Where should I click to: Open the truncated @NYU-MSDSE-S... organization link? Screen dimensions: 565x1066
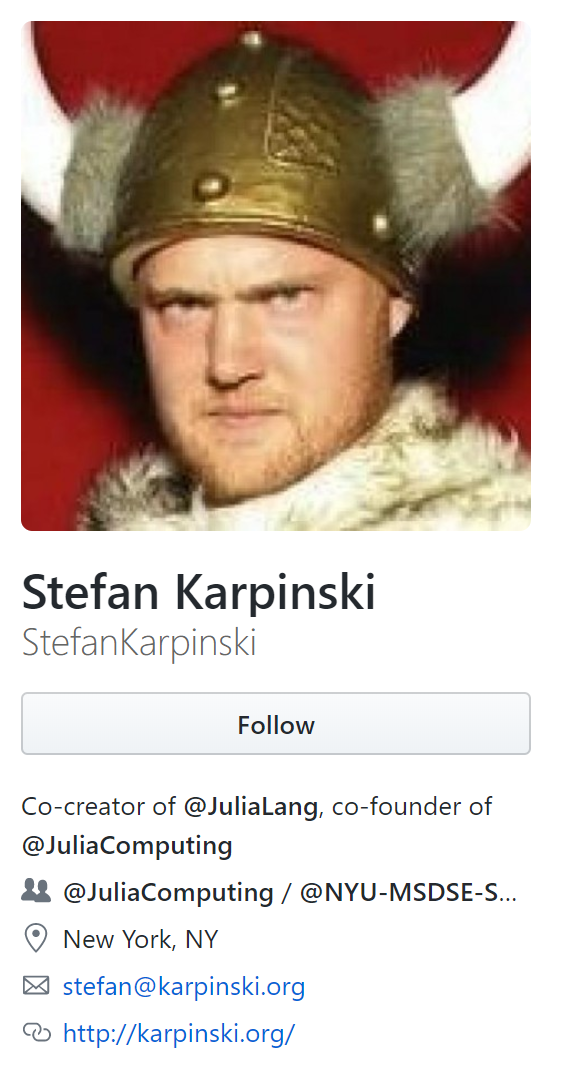[408, 893]
